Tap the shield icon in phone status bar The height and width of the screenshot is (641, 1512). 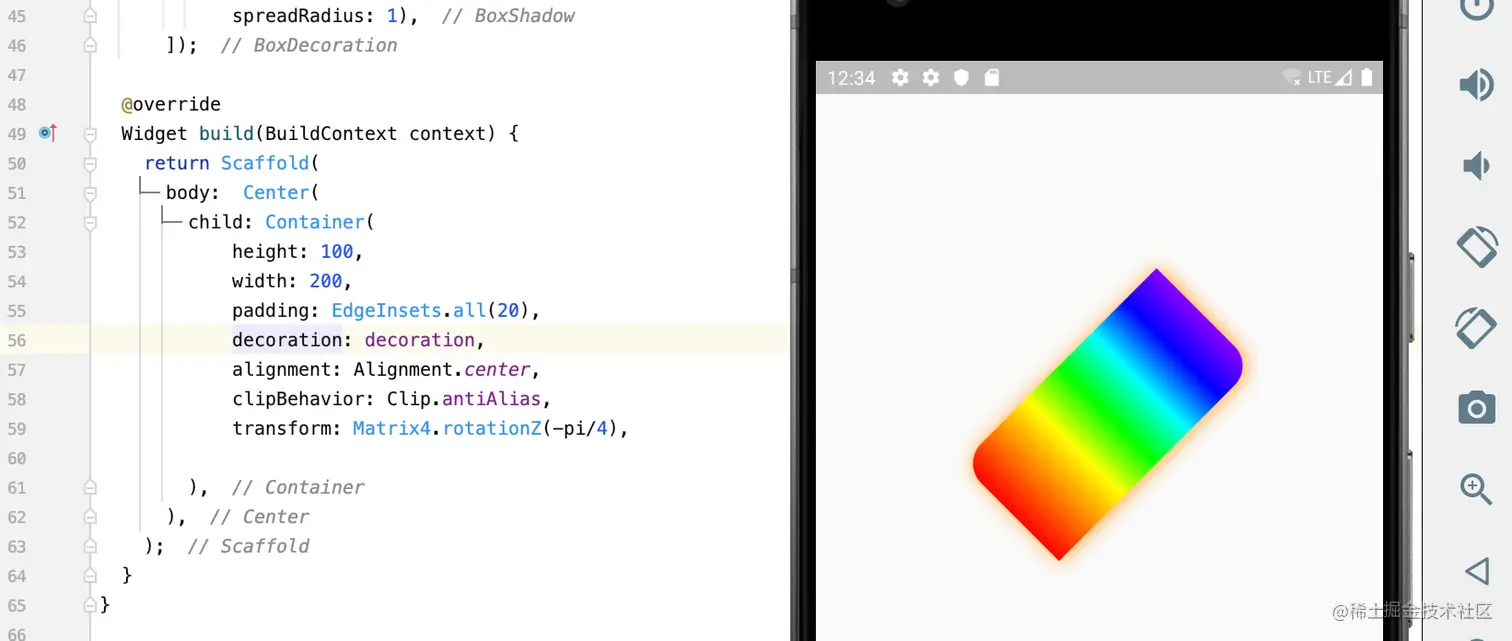pyautogui.click(x=962, y=78)
